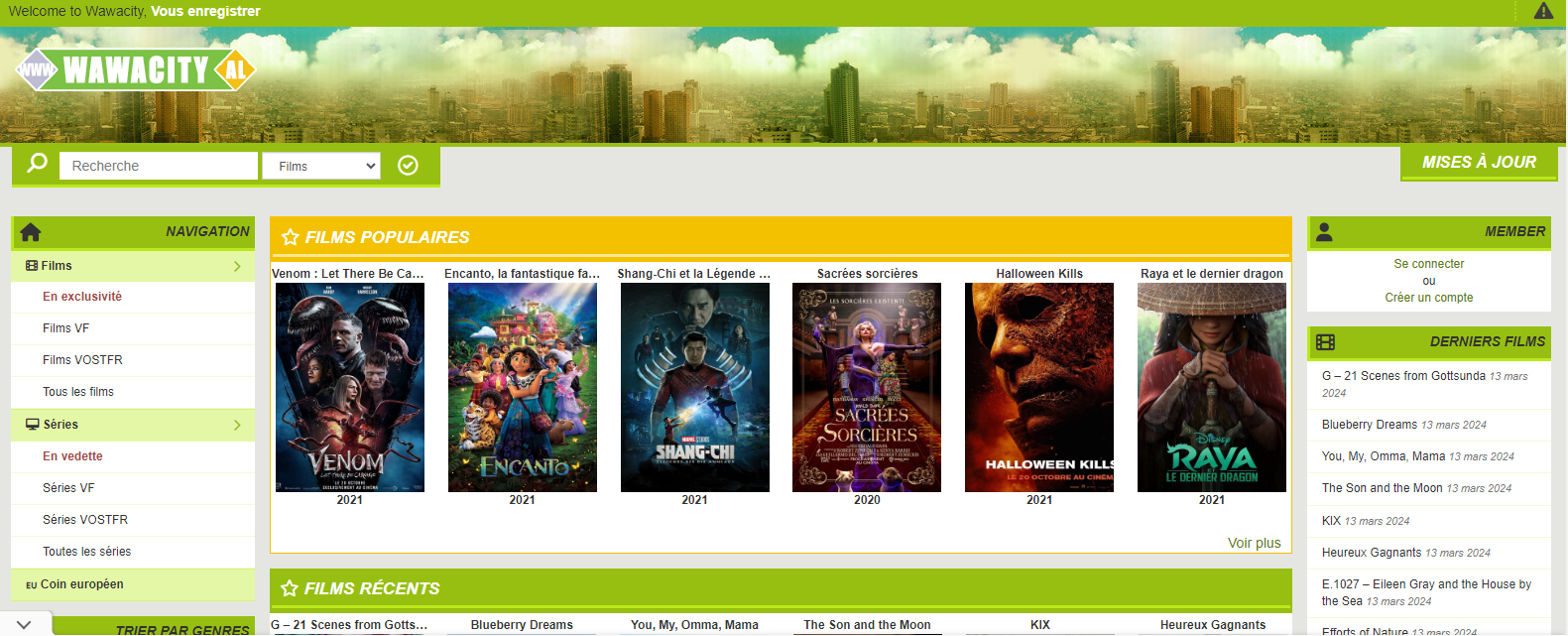Click title 'Venom : Let There Be Ca...'
The width and height of the screenshot is (1568, 636).
[348, 274]
